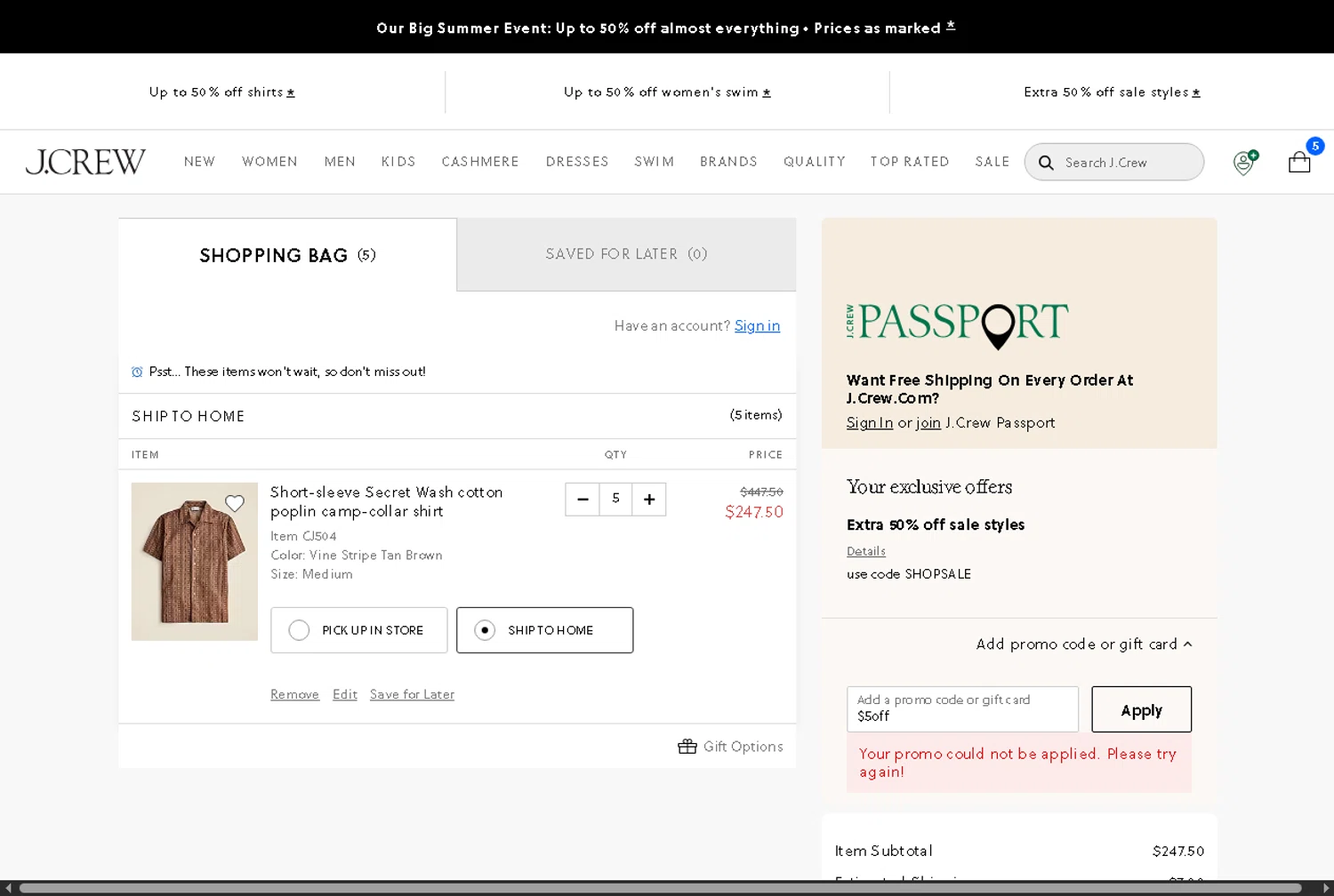Open the Short-sleeve Secret Wash shirt title
Image resolution: width=1334 pixels, height=896 pixels.
pos(387,502)
